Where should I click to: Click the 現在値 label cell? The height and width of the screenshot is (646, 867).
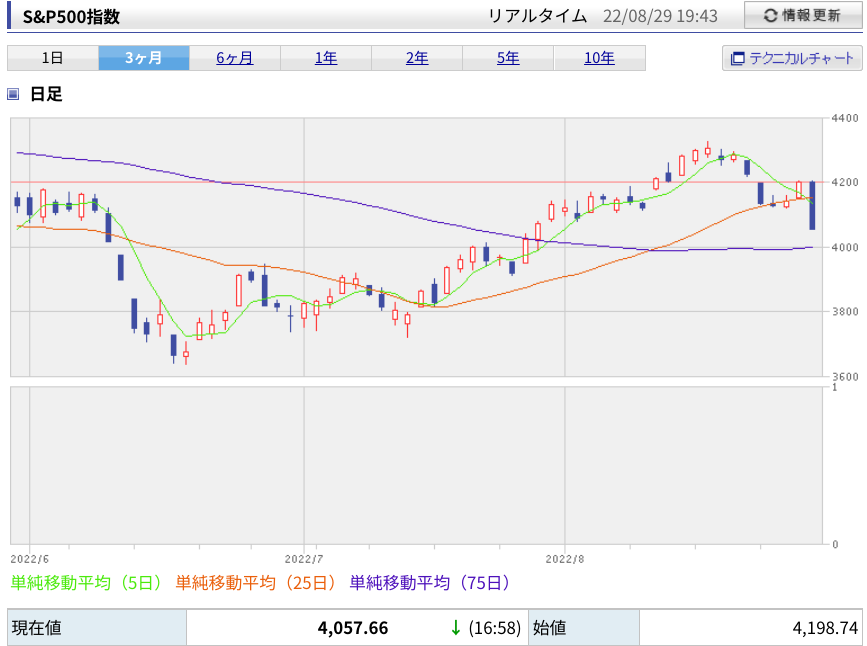97,628
